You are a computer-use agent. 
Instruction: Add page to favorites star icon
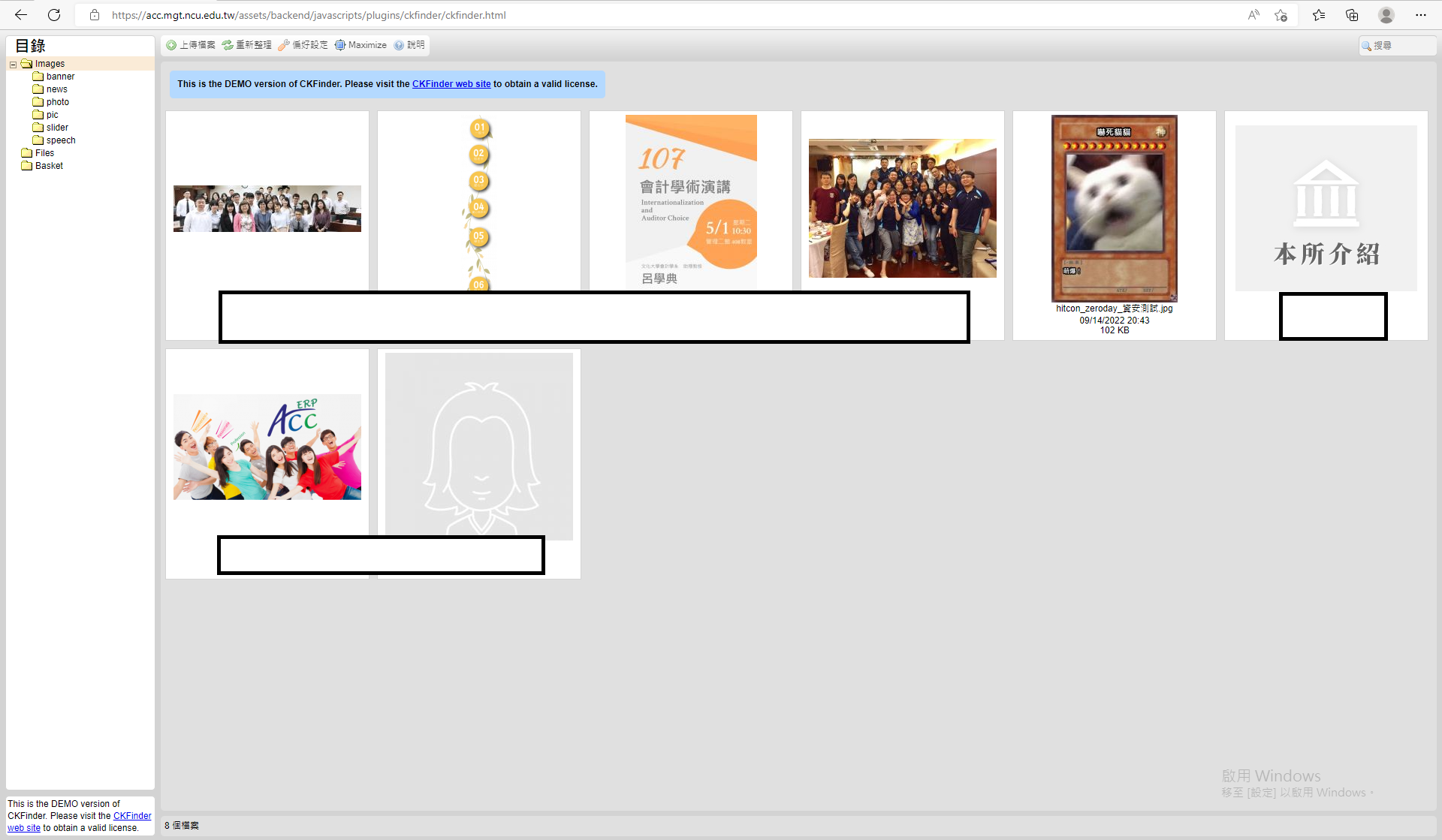(1281, 15)
